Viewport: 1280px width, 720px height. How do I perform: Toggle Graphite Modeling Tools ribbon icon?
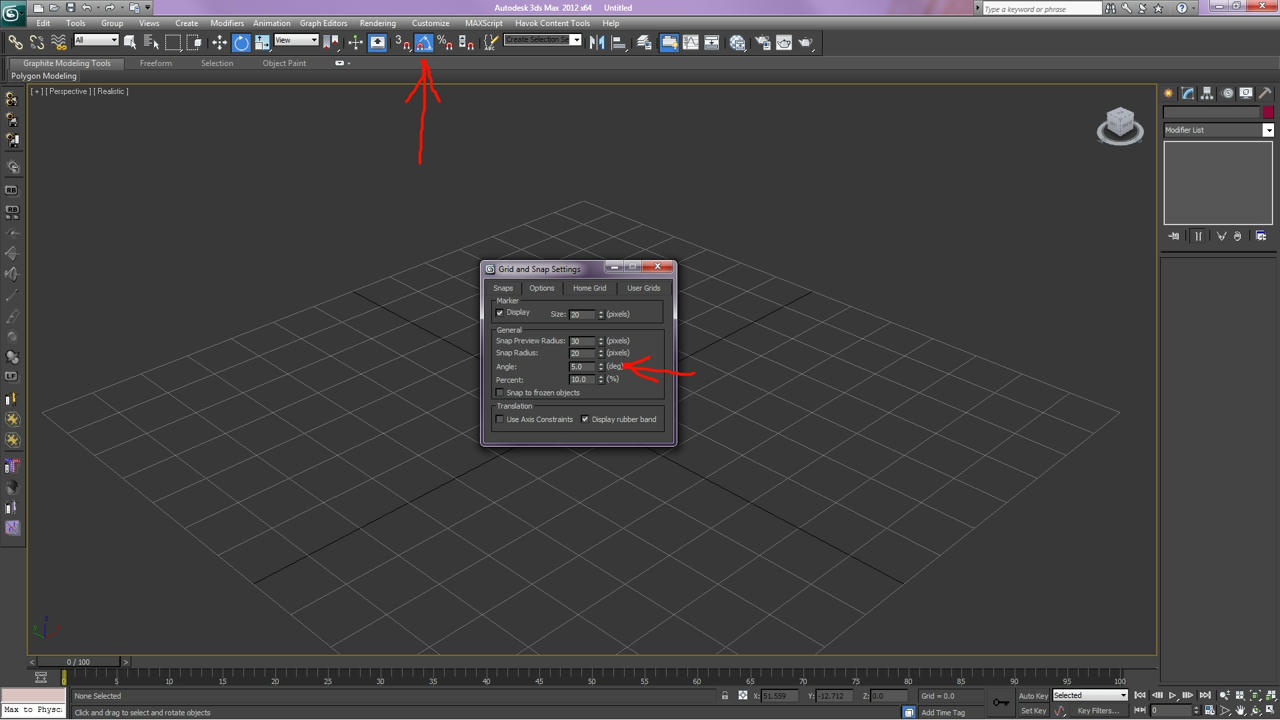pyautogui.click(x=668, y=42)
